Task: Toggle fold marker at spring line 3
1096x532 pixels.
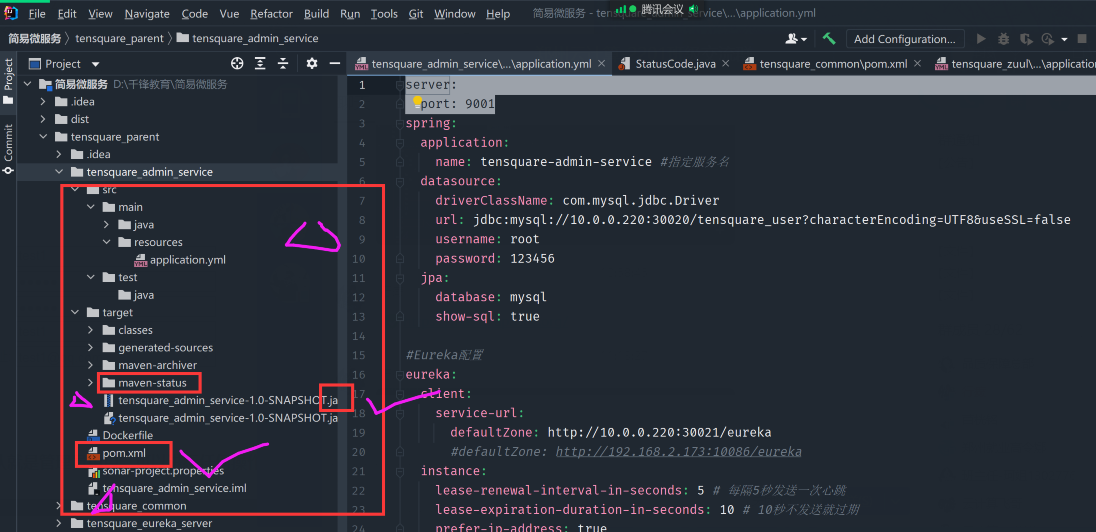Action: tap(400, 124)
